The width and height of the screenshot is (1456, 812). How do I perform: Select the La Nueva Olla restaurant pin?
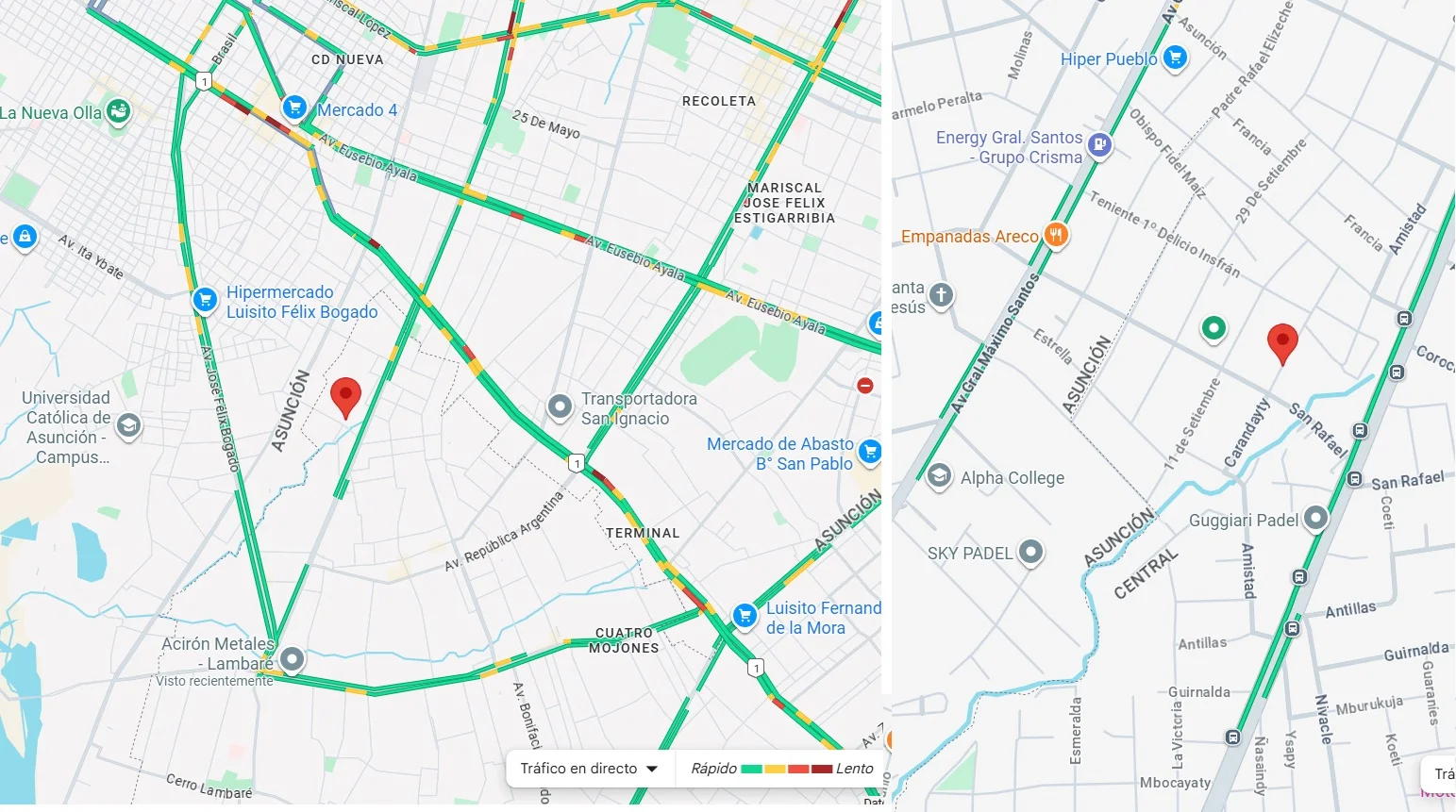[x=118, y=112]
